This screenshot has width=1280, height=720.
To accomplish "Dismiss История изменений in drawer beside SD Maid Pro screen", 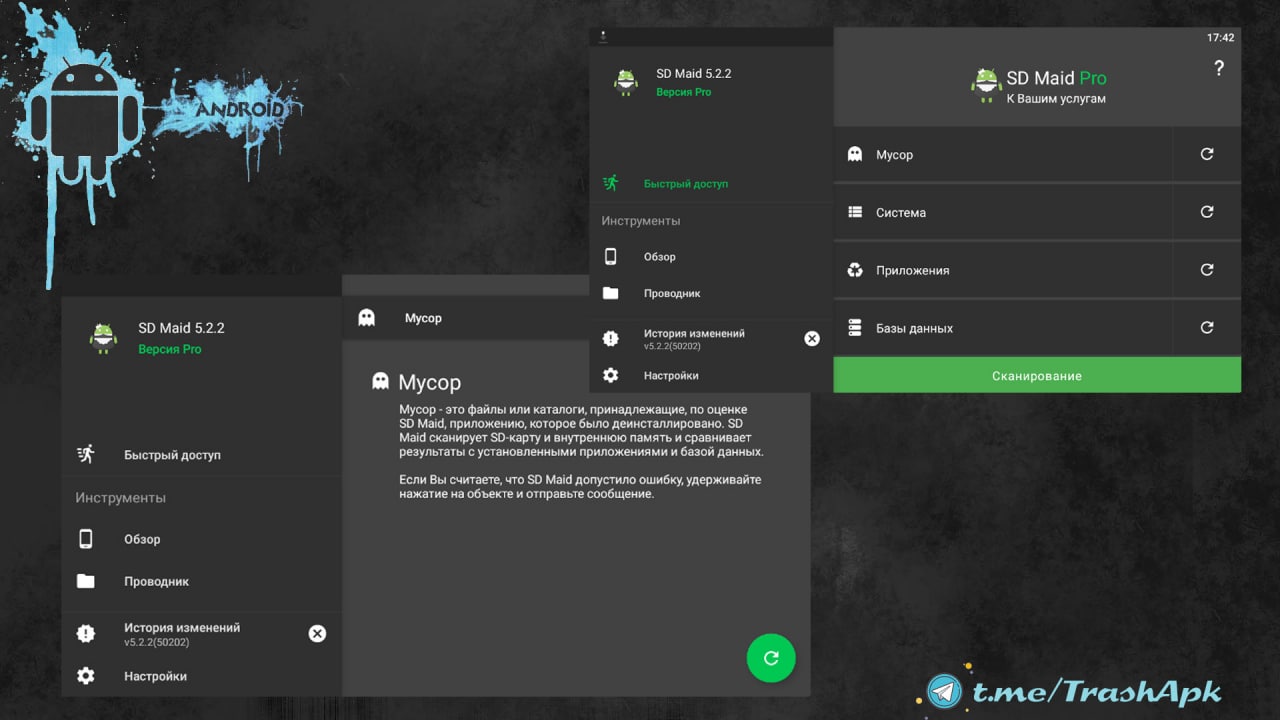I will (x=812, y=339).
